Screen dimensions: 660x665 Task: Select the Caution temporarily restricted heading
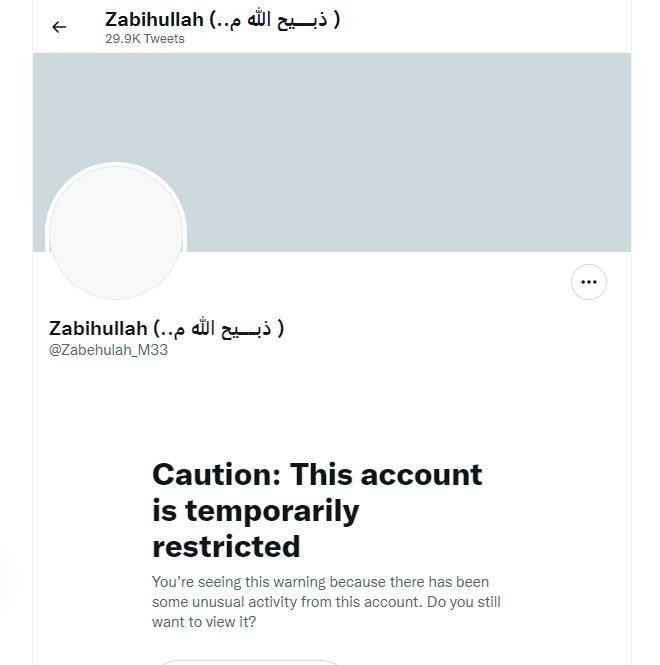tap(317, 510)
